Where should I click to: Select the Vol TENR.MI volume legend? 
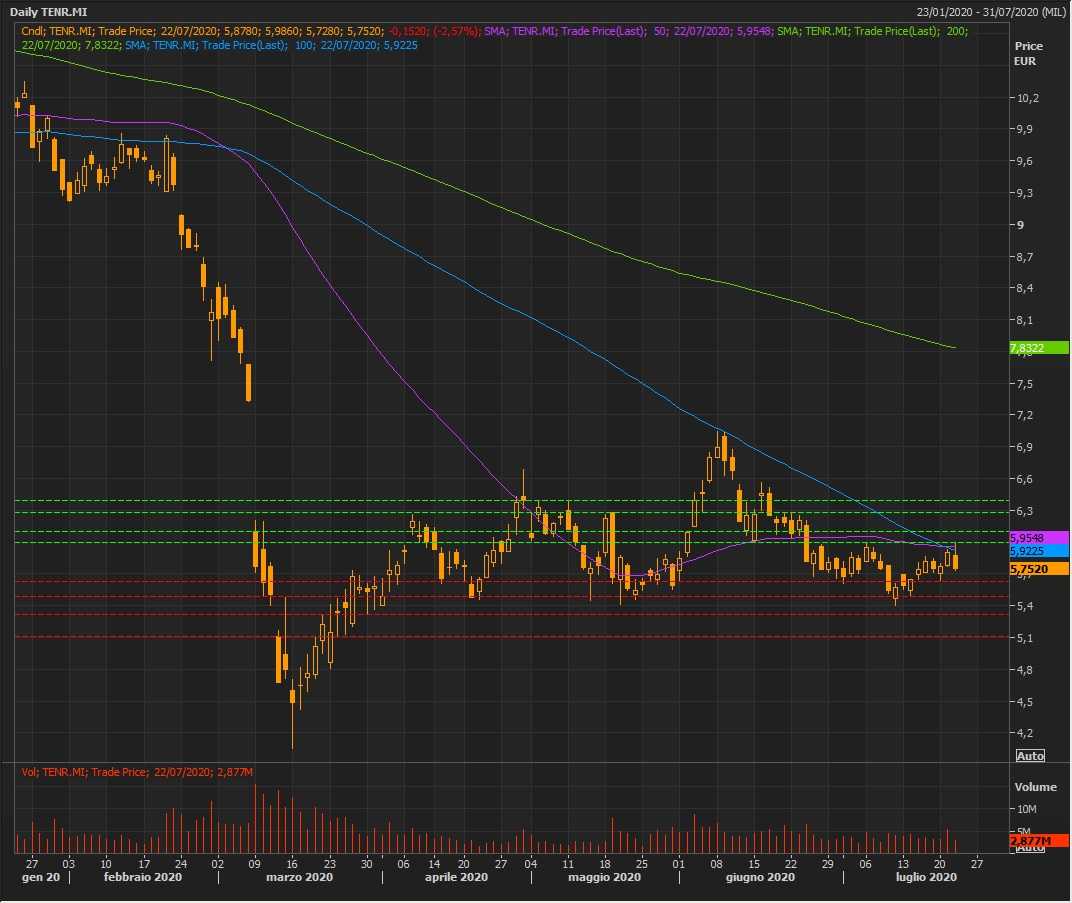tap(137, 772)
